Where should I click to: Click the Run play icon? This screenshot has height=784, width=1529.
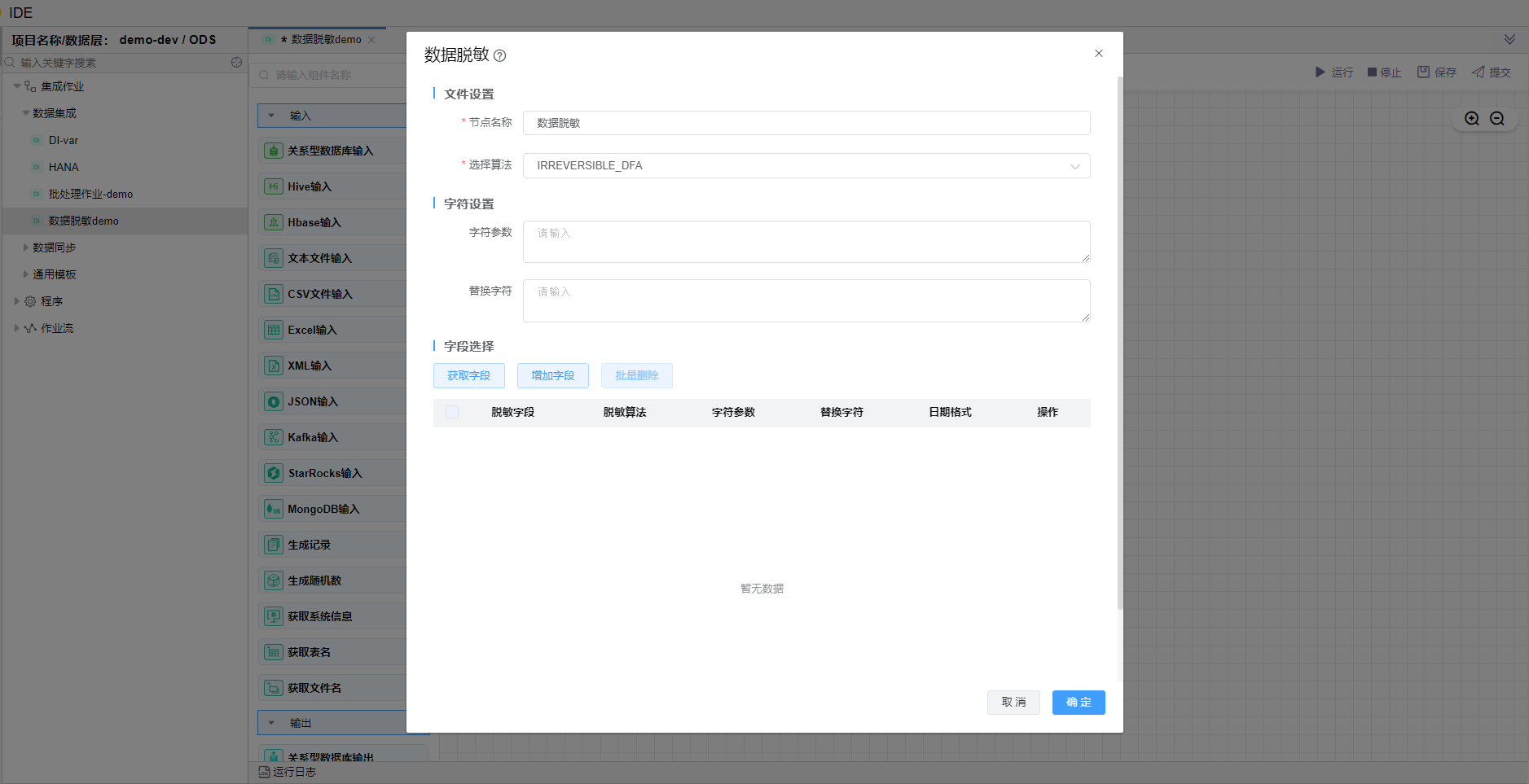(1320, 72)
